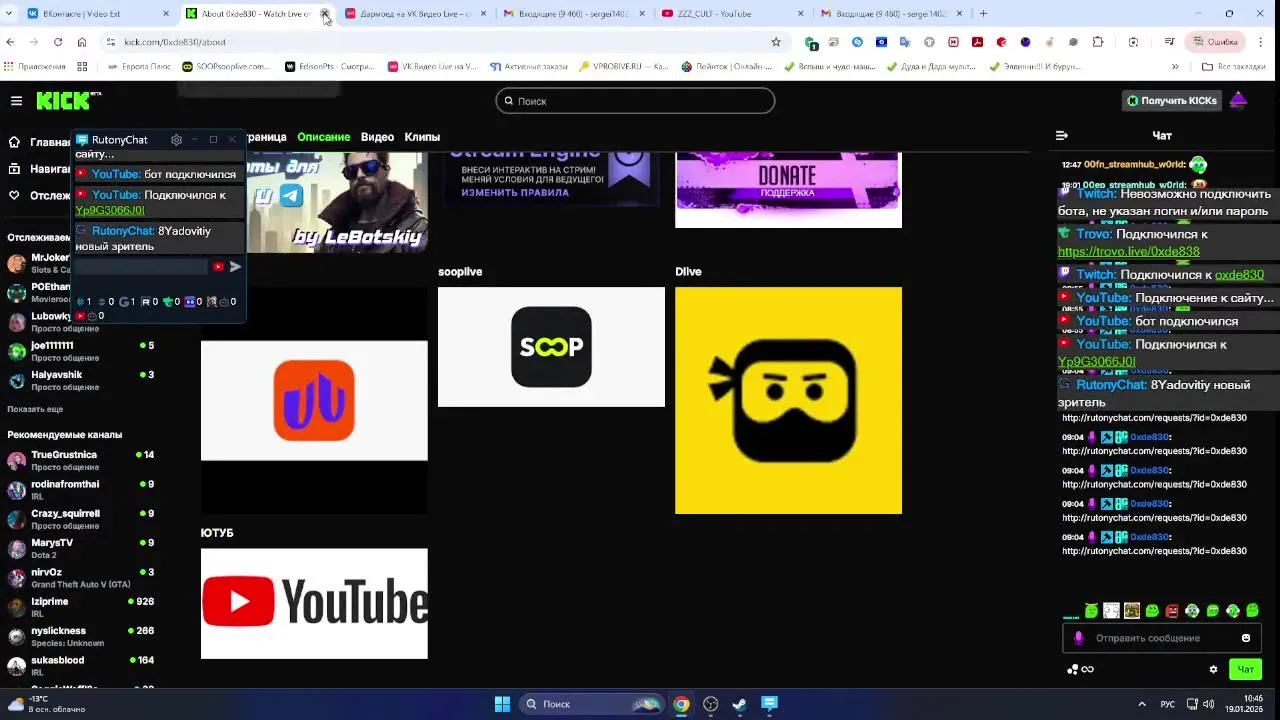The width and height of the screenshot is (1280, 720).
Task: Expand the hidden bookmarks overflow chevron
Action: point(1175,67)
